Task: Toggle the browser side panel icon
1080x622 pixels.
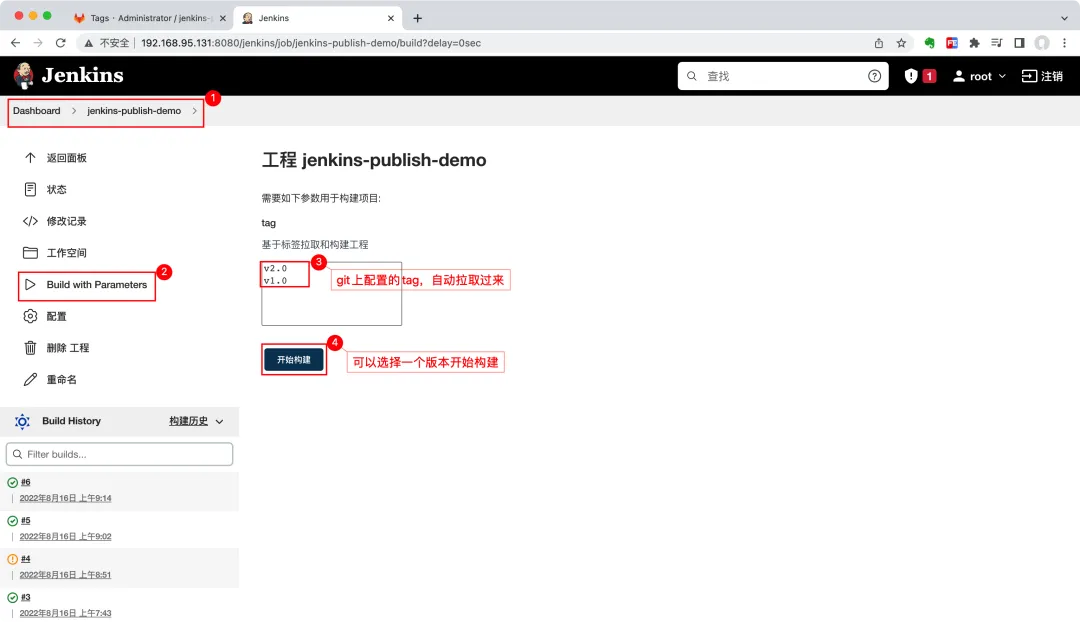Action: point(1019,43)
